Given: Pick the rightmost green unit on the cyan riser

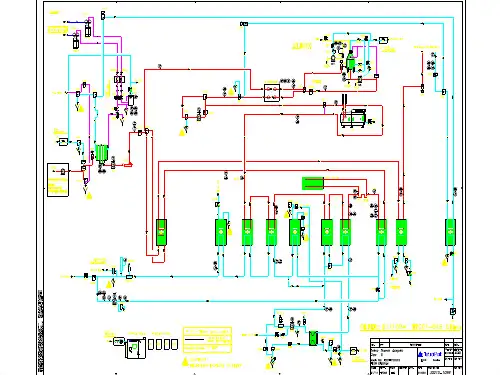Looking at the screenshot, I should 450,232.
